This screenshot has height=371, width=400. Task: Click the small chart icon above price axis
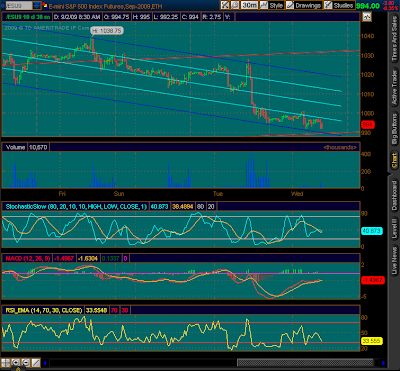click(x=367, y=17)
